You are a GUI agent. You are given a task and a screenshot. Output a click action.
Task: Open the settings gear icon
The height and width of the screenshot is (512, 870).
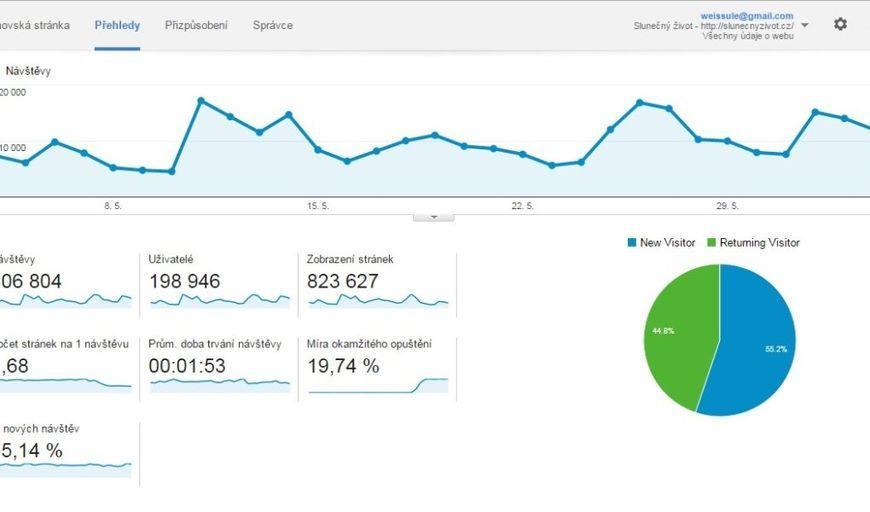tap(840, 24)
